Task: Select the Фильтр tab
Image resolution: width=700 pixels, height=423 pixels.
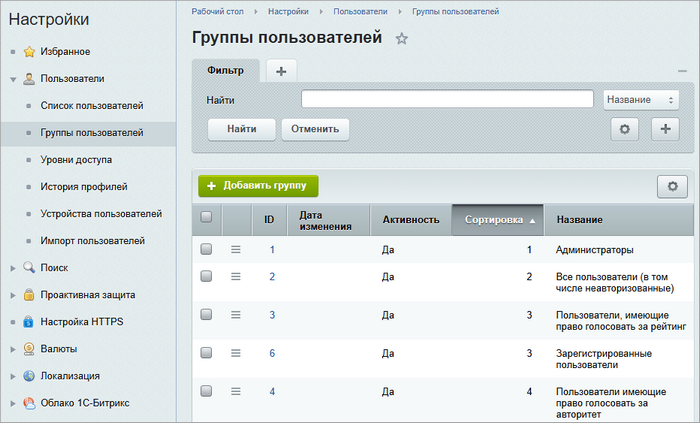Action: (x=225, y=71)
